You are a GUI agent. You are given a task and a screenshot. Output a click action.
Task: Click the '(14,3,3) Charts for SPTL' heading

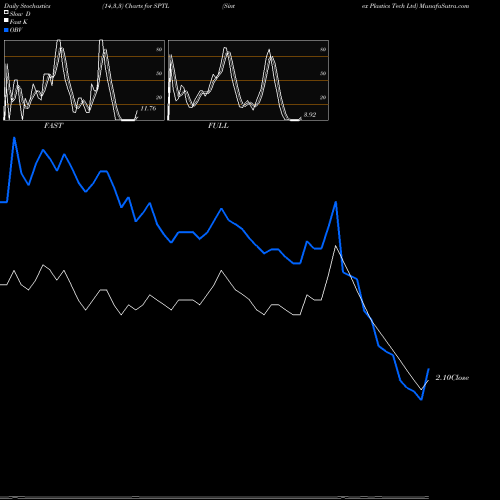click(x=136, y=6)
